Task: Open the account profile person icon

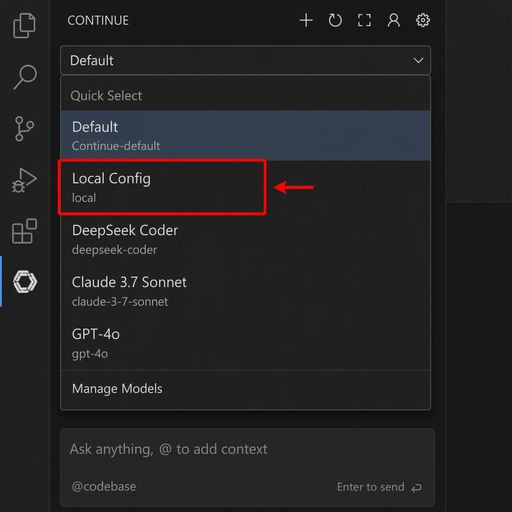Action: click(394, 20)
